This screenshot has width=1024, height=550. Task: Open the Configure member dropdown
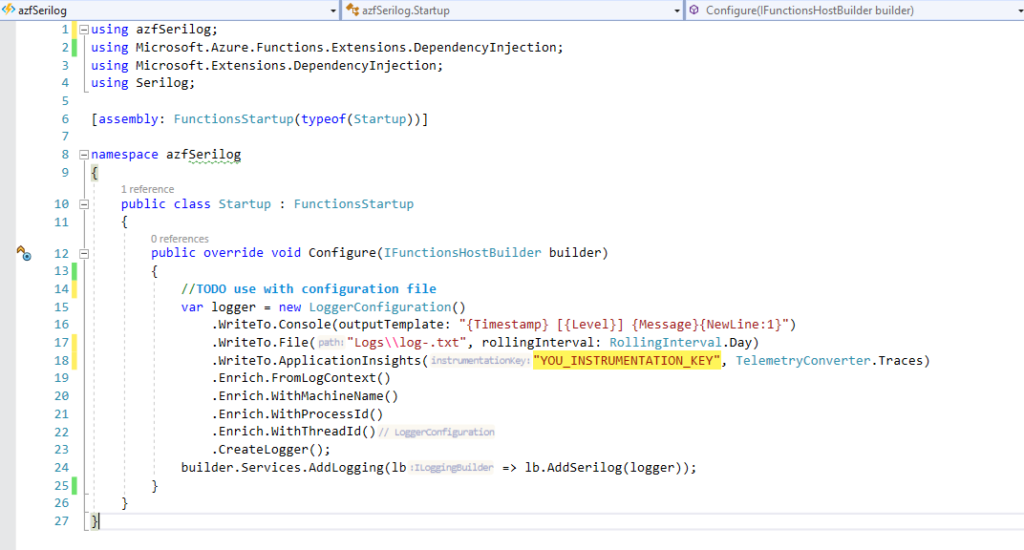1014,10
